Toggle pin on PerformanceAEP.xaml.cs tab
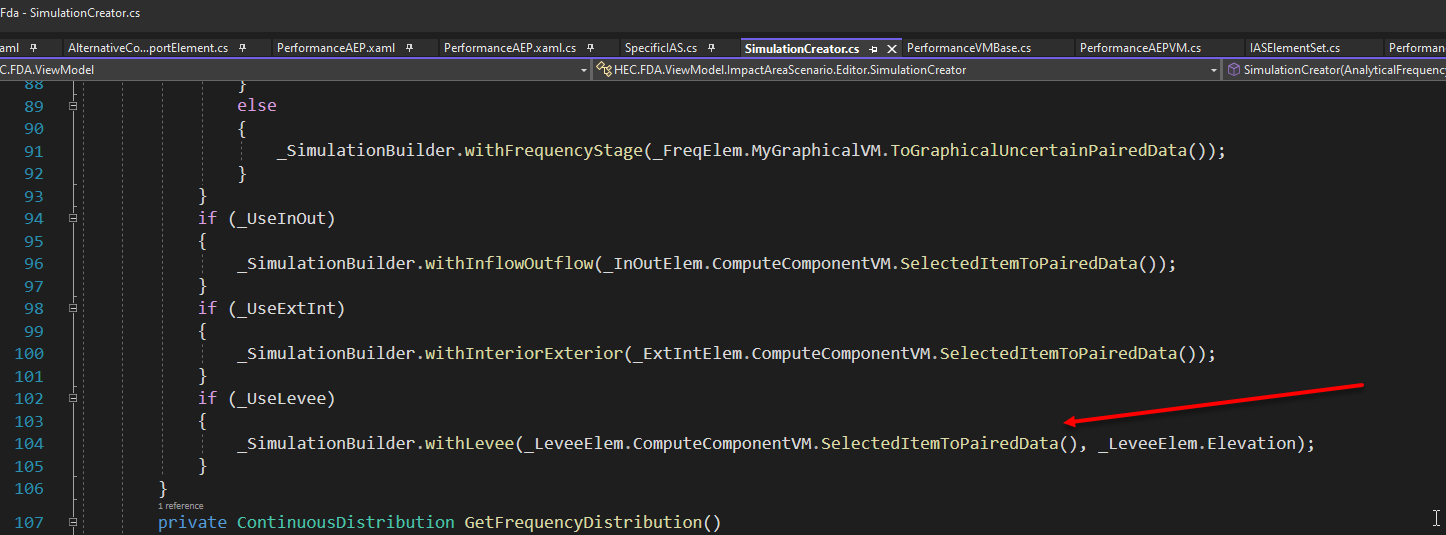The width and height of the screenshot is (1446, 535). click(x=590, y=48)
